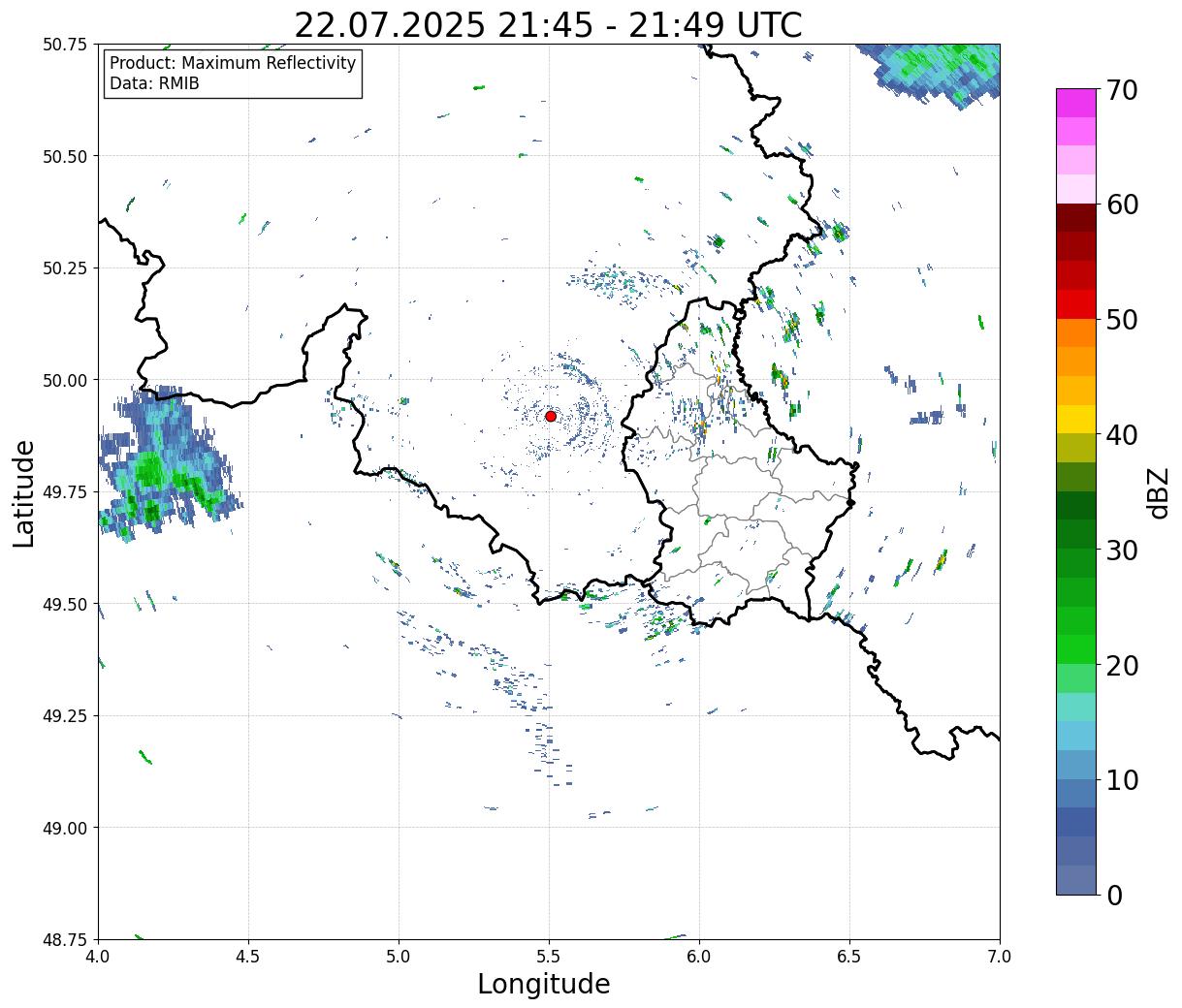Click the 49.25 latitude tick label
This screenshot has height=1008, width=1182.
click(65, 716)
